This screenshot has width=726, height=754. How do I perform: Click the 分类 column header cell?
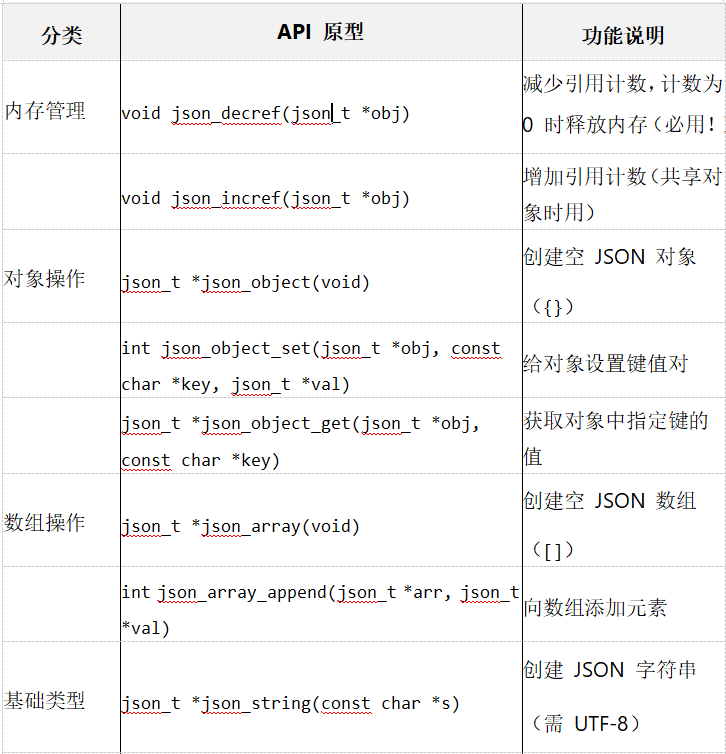pos(61,36)
